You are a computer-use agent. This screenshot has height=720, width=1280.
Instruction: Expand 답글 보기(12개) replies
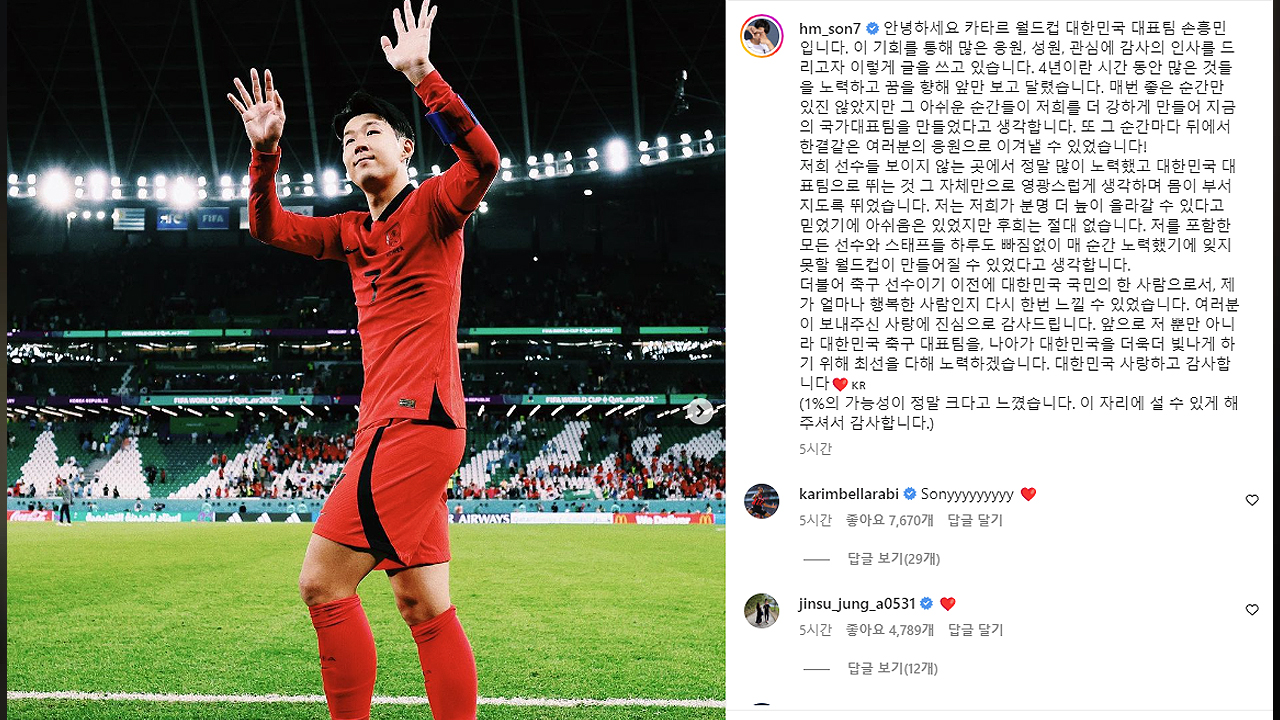pos(893,669)
